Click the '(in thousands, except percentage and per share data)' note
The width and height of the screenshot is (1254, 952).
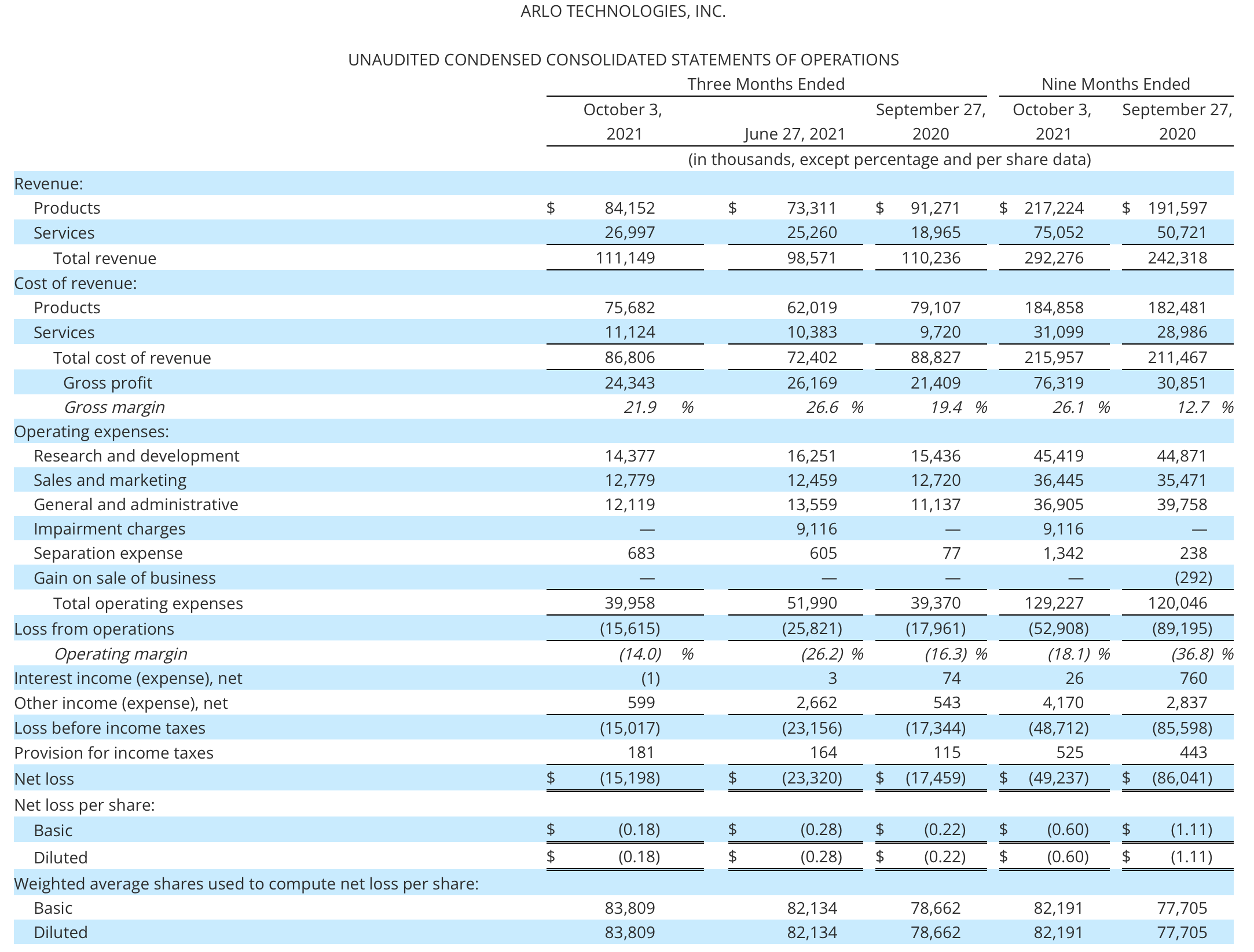(x=889, y=159)
